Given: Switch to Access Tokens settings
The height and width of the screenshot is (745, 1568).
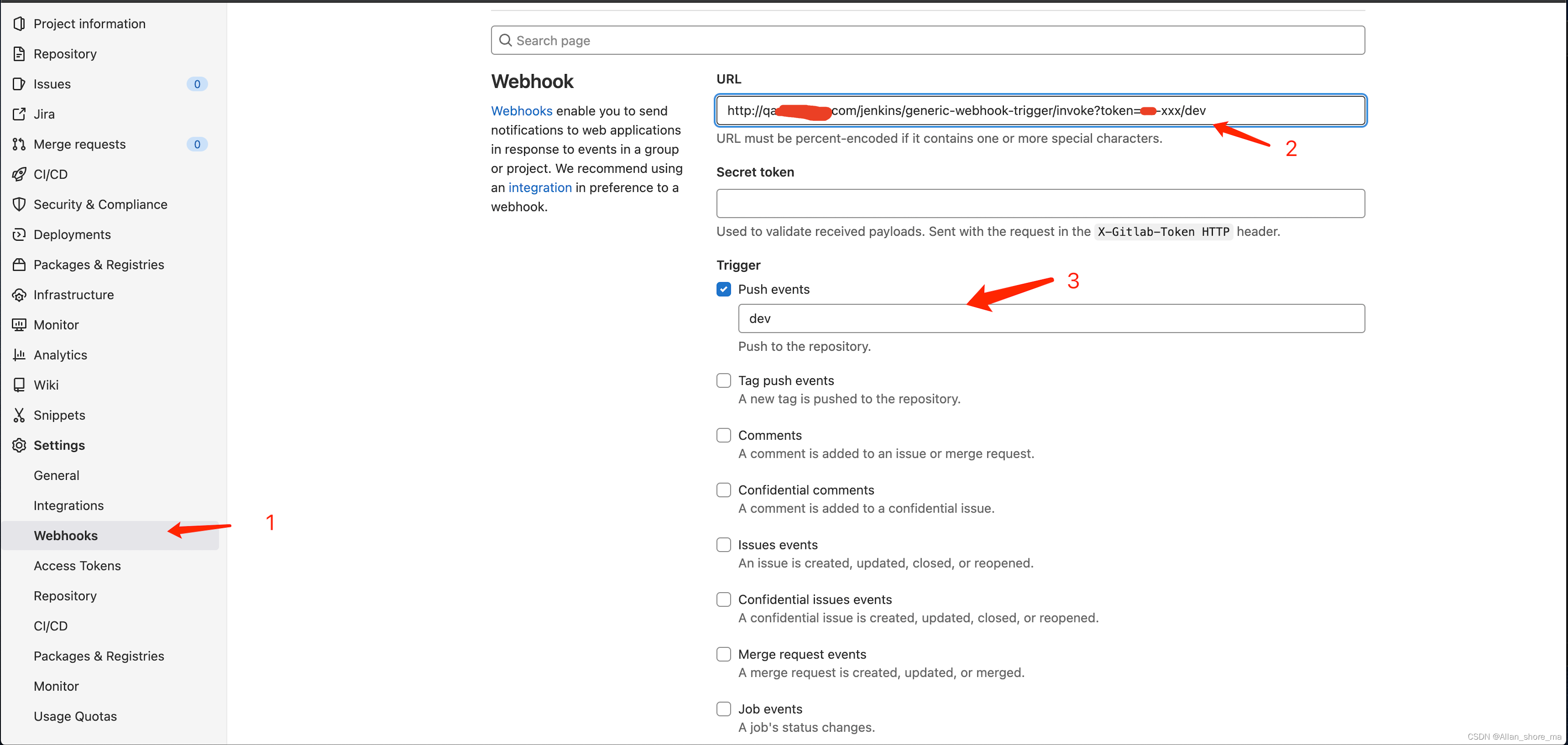Looking at the screenshot, I should 77,565.
